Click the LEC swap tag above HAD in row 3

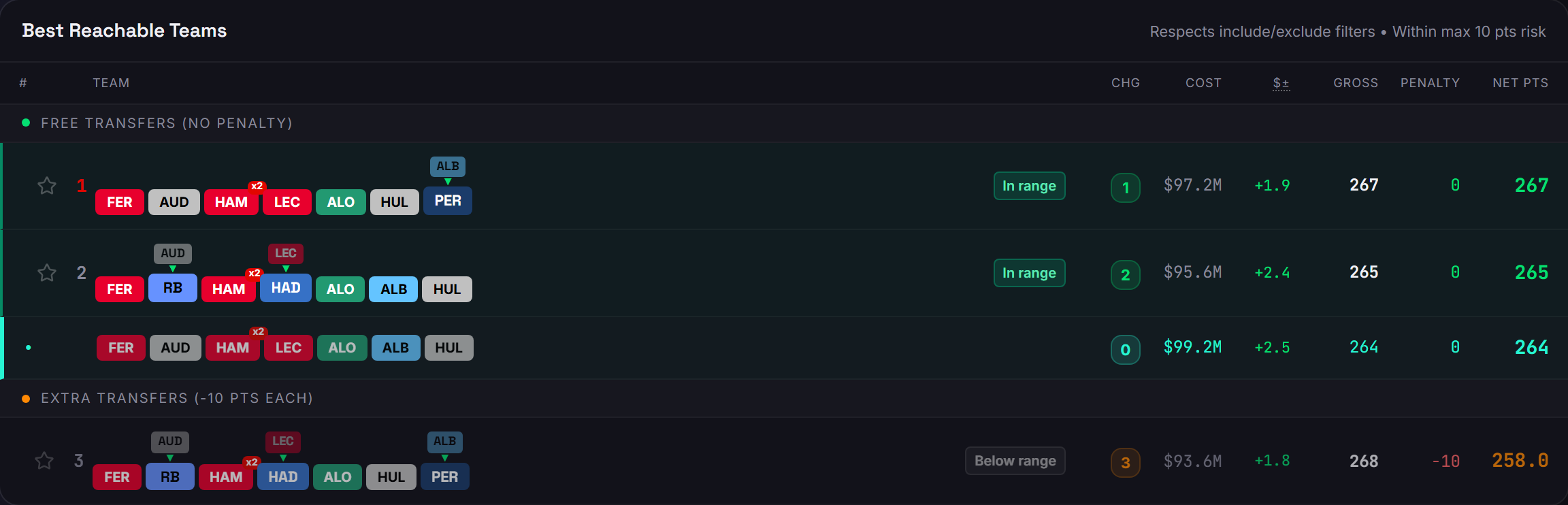coord(283,442)
